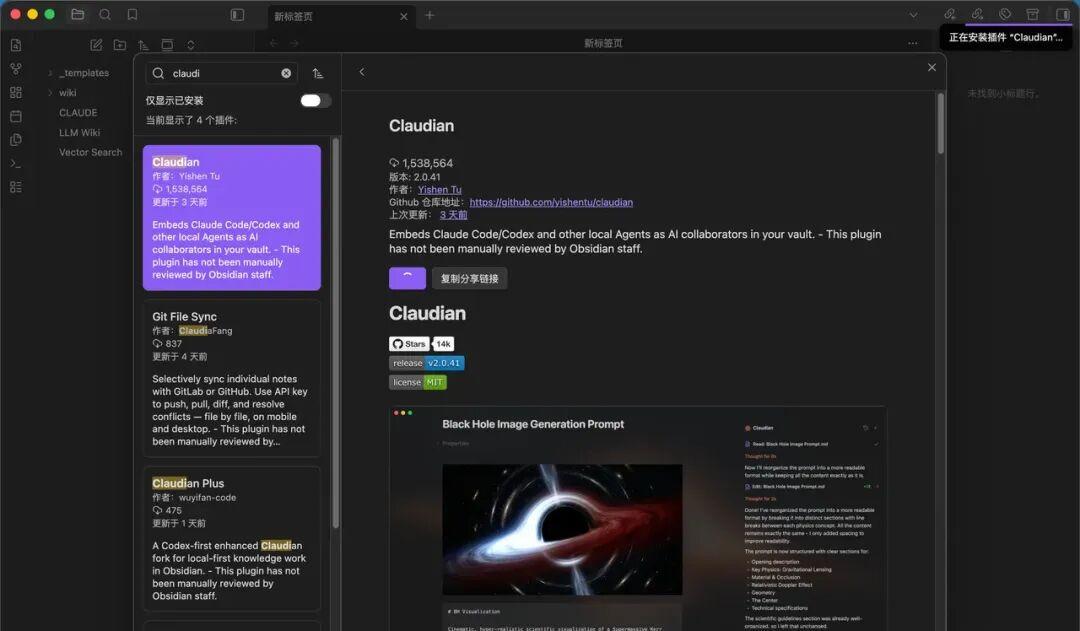Click the templates copy ribbon icon
The width and height of the screenshot is (1080, 631).
coord(16,140)
